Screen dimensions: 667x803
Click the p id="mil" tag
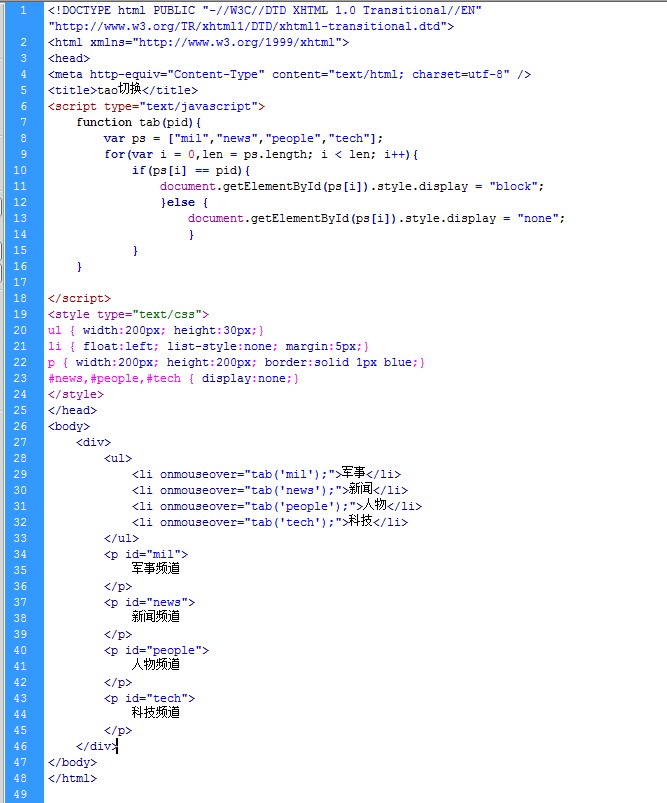(146, 555)
